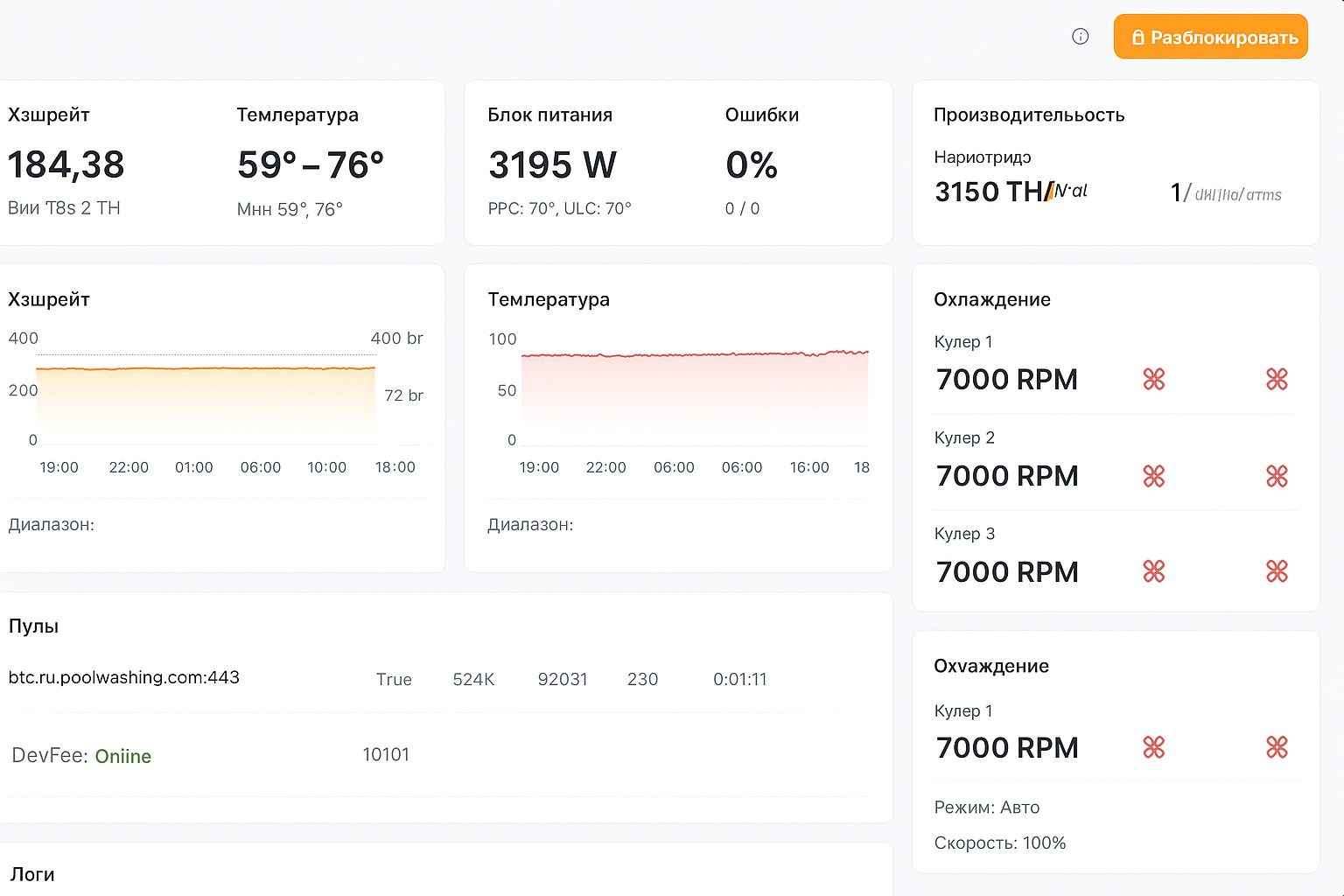Click second fan icon of Кулер 2
This screenshot has height=896, width=1344.
[x=1277, y=476]
